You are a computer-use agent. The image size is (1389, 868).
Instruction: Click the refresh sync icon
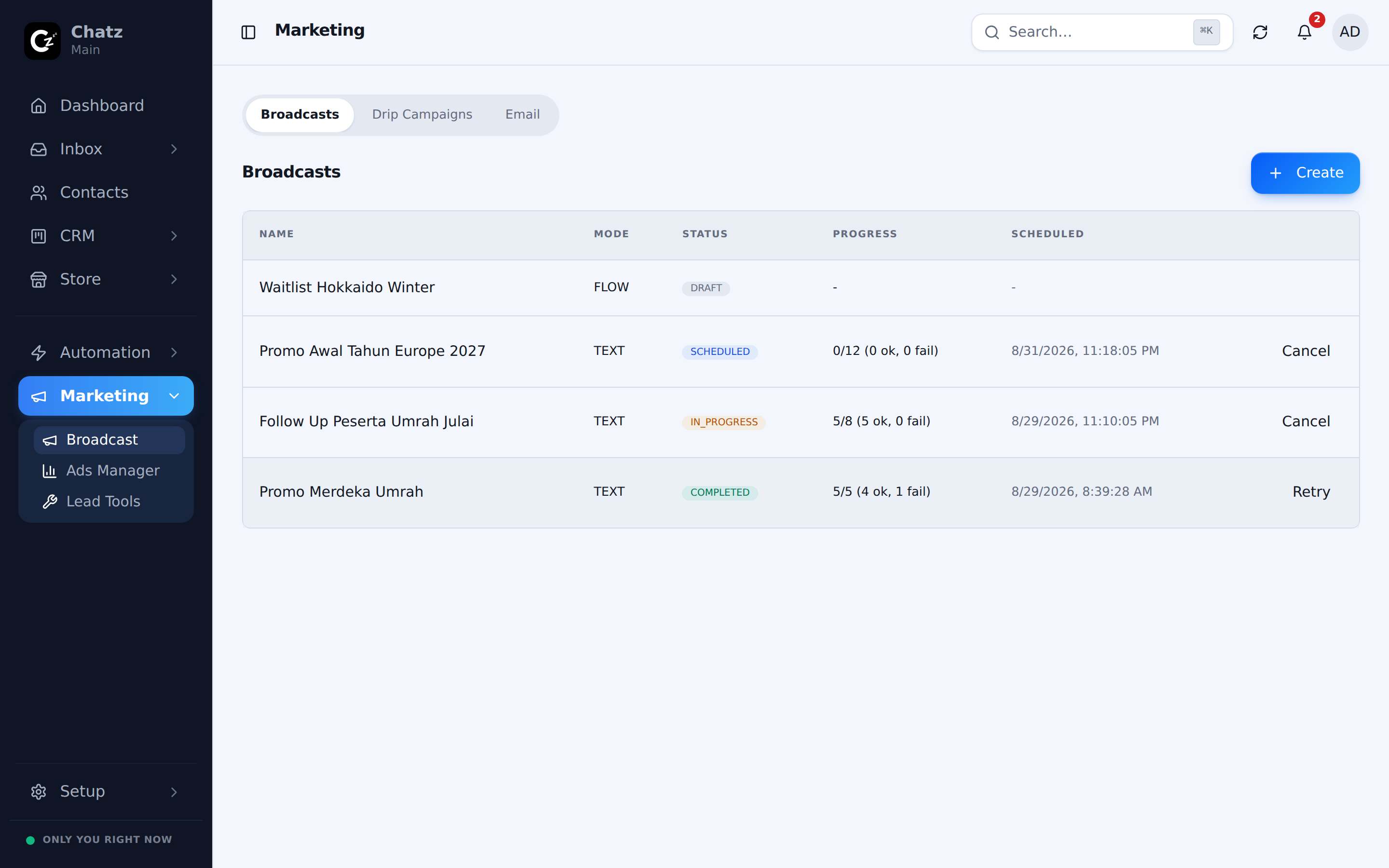[1260, 32]
